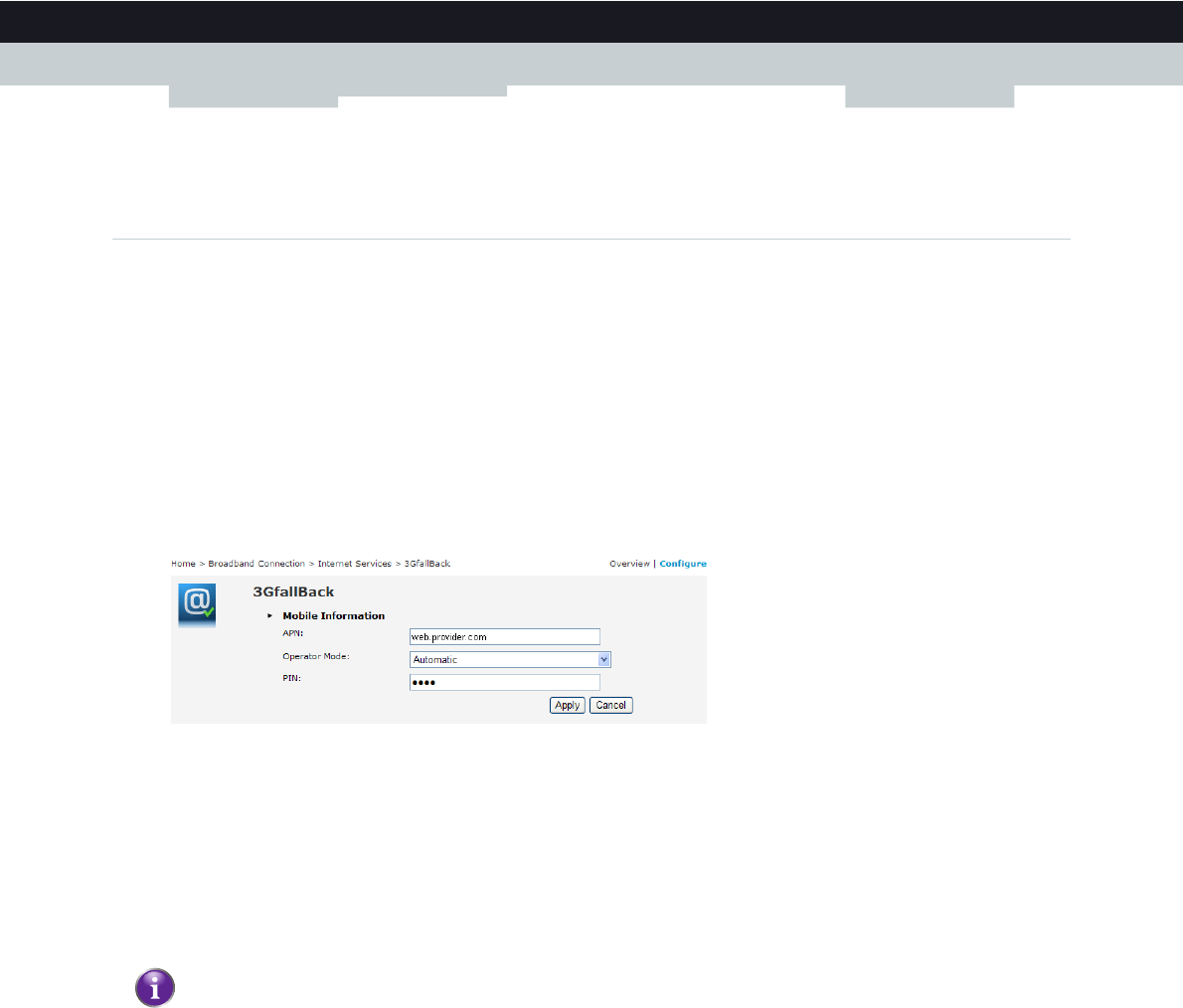
Task: Click the APN: label
Action: (292, 633)
